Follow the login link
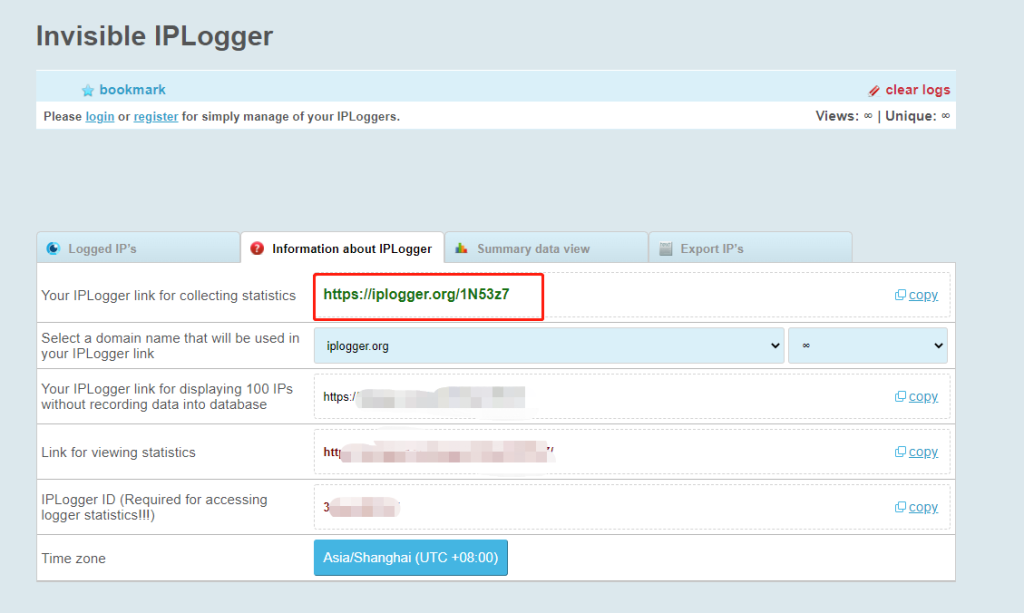The height and width of the screenshot is (613, 1024). 100,116
